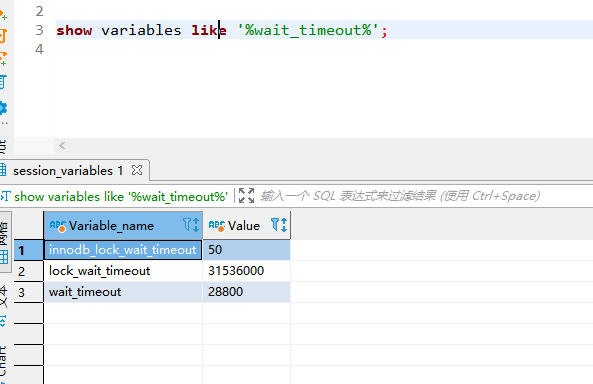The width and height of the screenshot is (593, 384).
Task: Click the ABC type icon of Value
Action: (217, 225)
